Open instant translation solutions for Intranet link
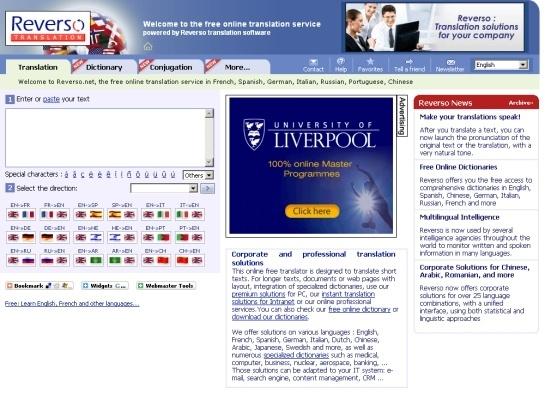This screenshot has width=545, height=410. (303, 298)
